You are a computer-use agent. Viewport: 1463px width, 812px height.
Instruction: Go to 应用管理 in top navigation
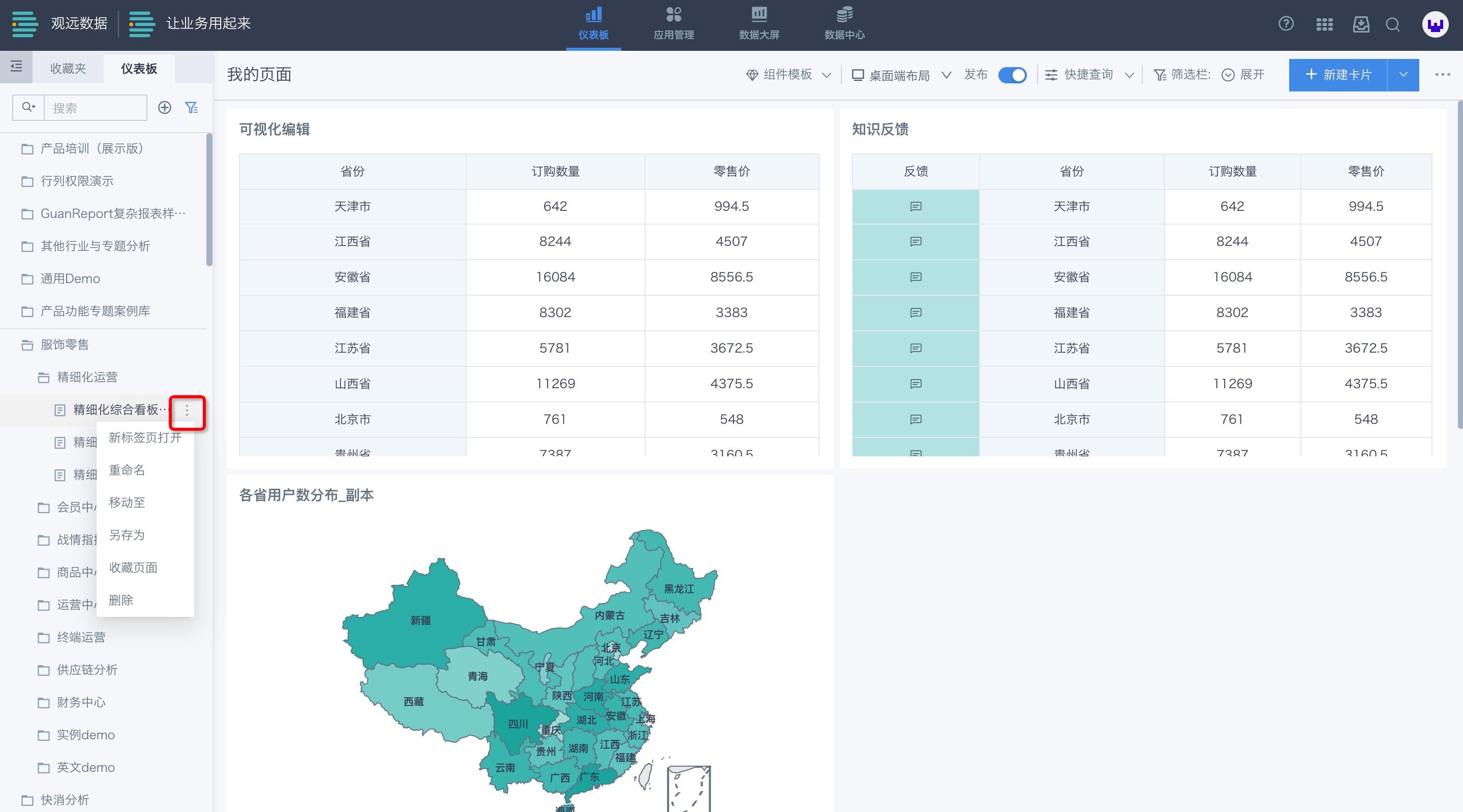[x=674, y=24]
